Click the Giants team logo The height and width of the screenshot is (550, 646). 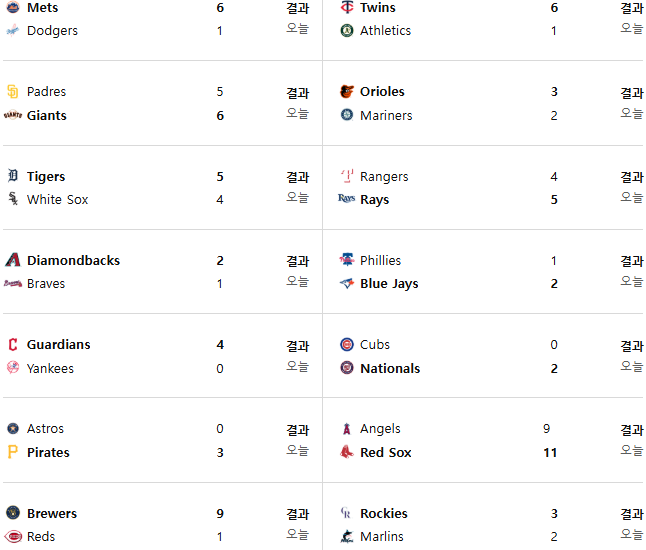[13, 115]
